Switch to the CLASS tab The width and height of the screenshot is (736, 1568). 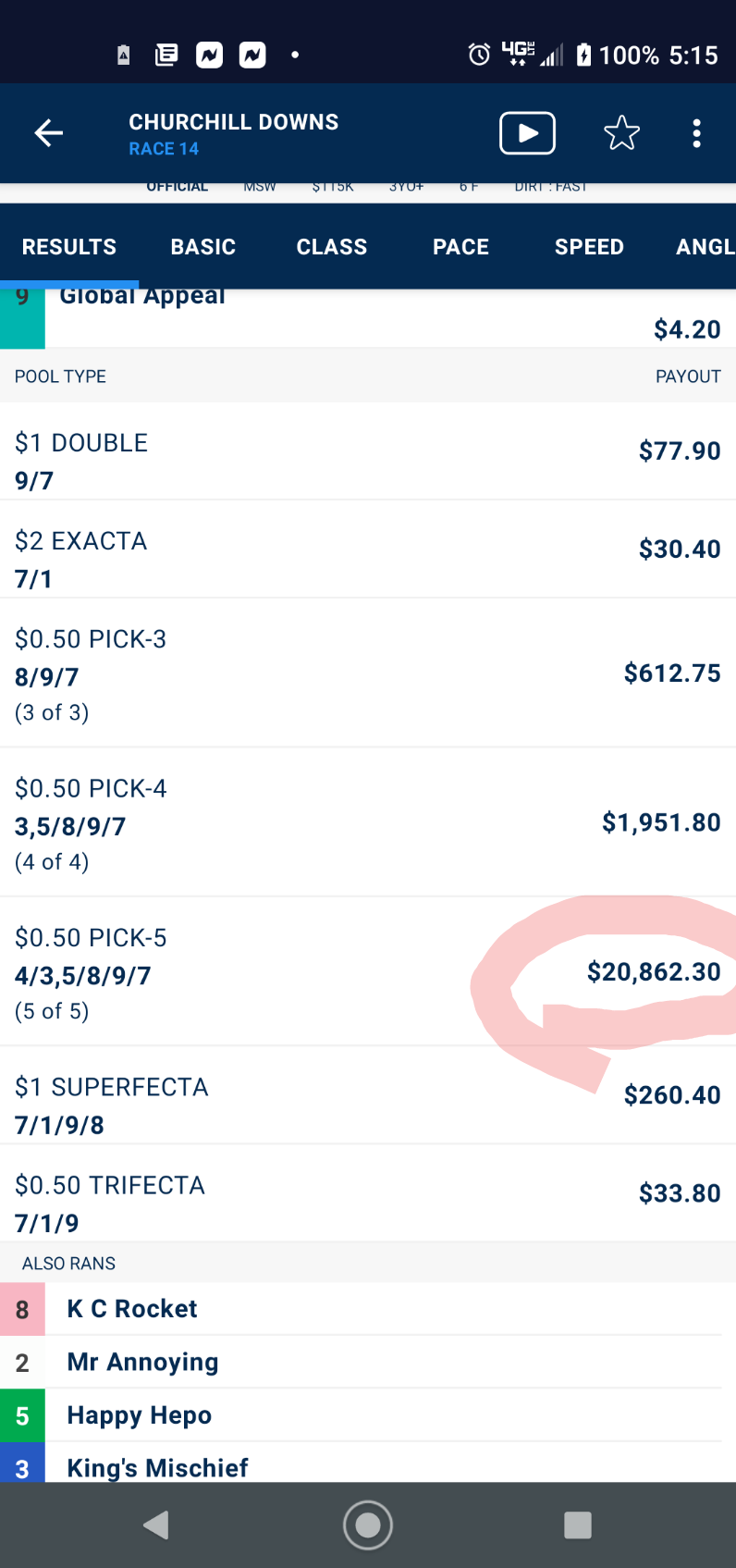click(332, 247)
